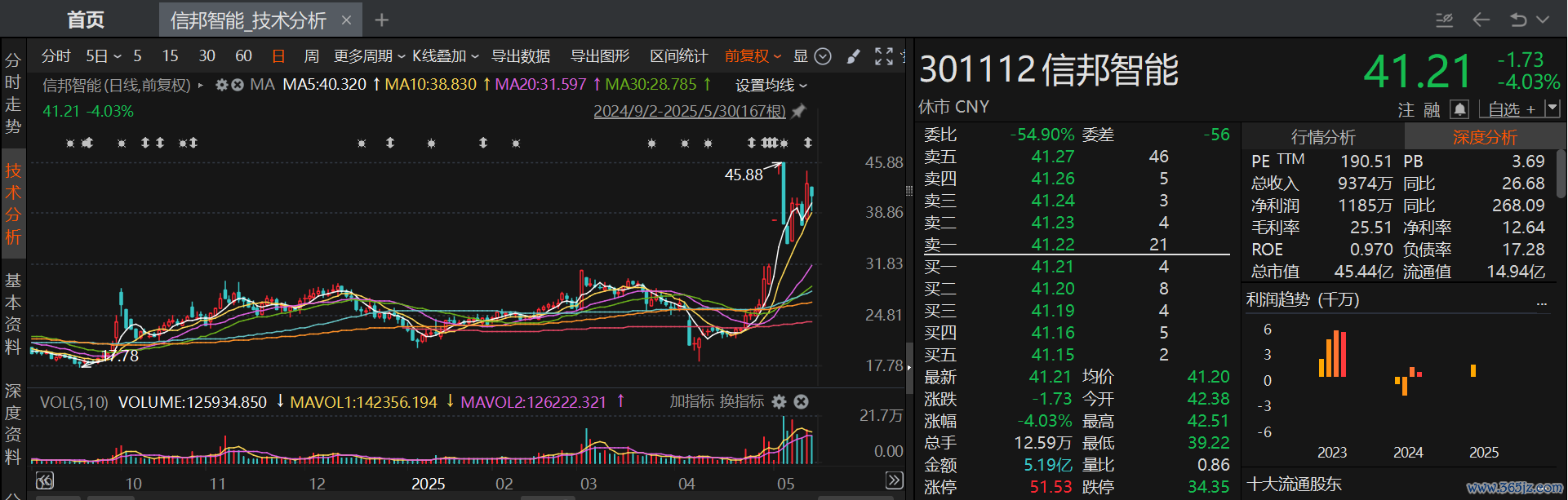Open 基本资料 sidebar tab

click(13, 315)
